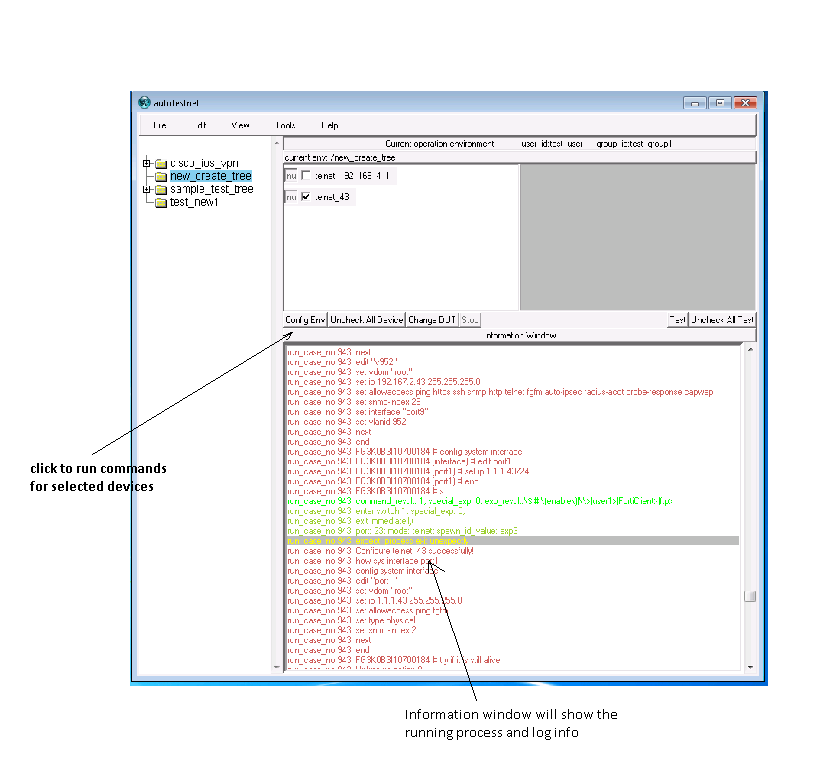Open the File menu

pyautogui.click(x=160, y=126)
